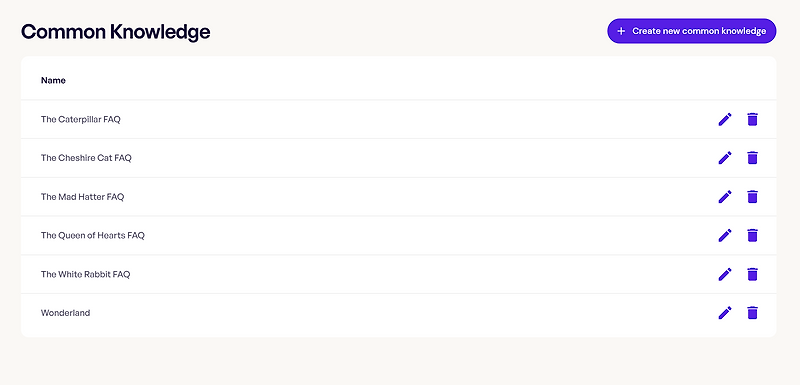Open The Caterpillar FAQ row
The width and height of the screenshot is (800, 385).
[x=398, y=119]
